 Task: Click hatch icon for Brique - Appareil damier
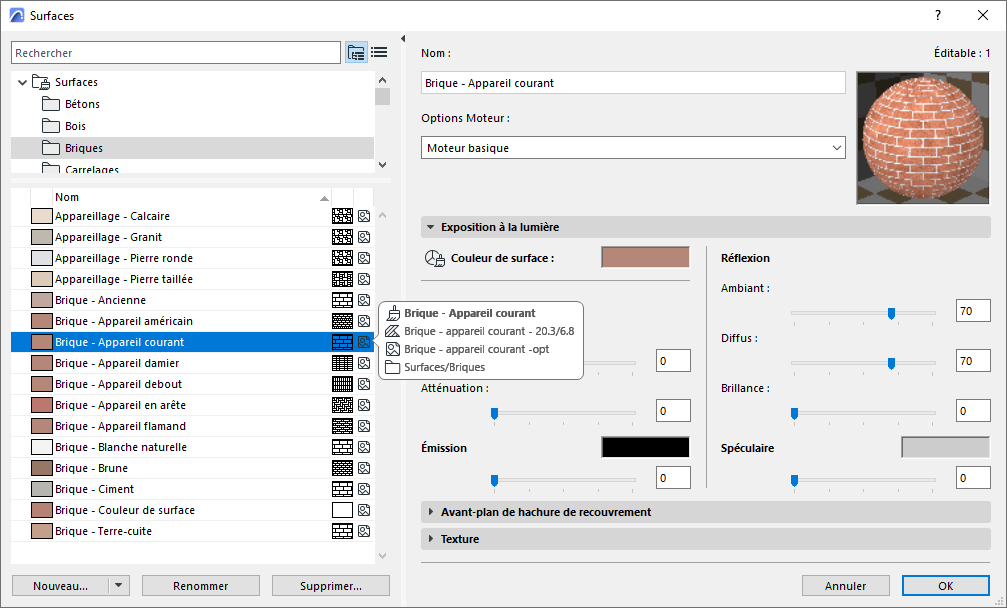pos(342,363)
